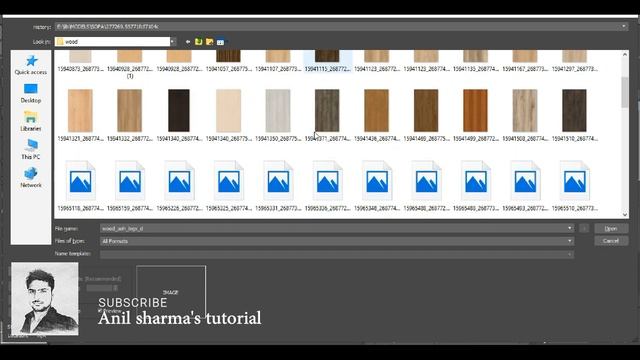Select image file icon 15965348_268774
The width and height of the screenshot is (640, 360).
pyautogui.click(x=377, y=180)
